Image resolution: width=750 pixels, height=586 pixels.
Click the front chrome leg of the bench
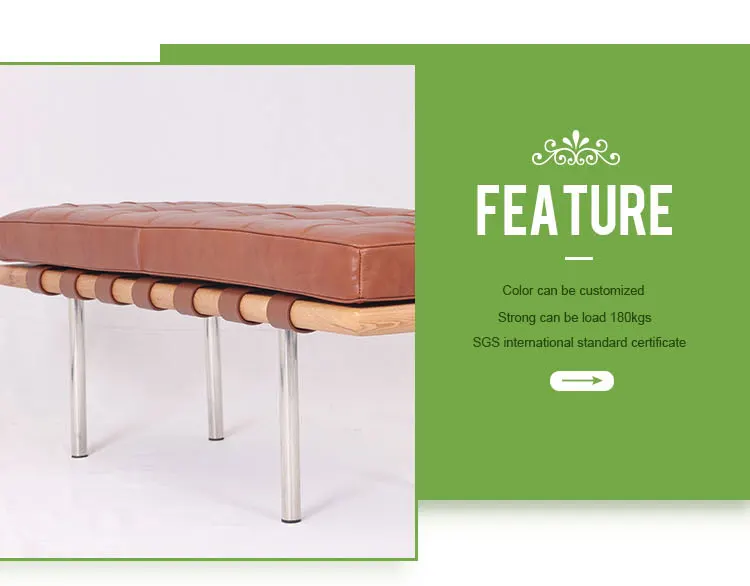point(290,425)
